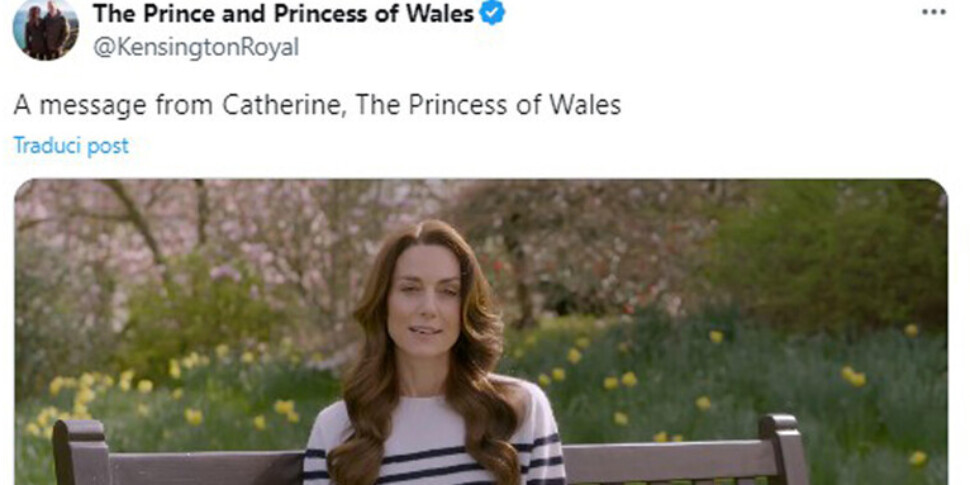Click the word "message" in the post text

93,106
